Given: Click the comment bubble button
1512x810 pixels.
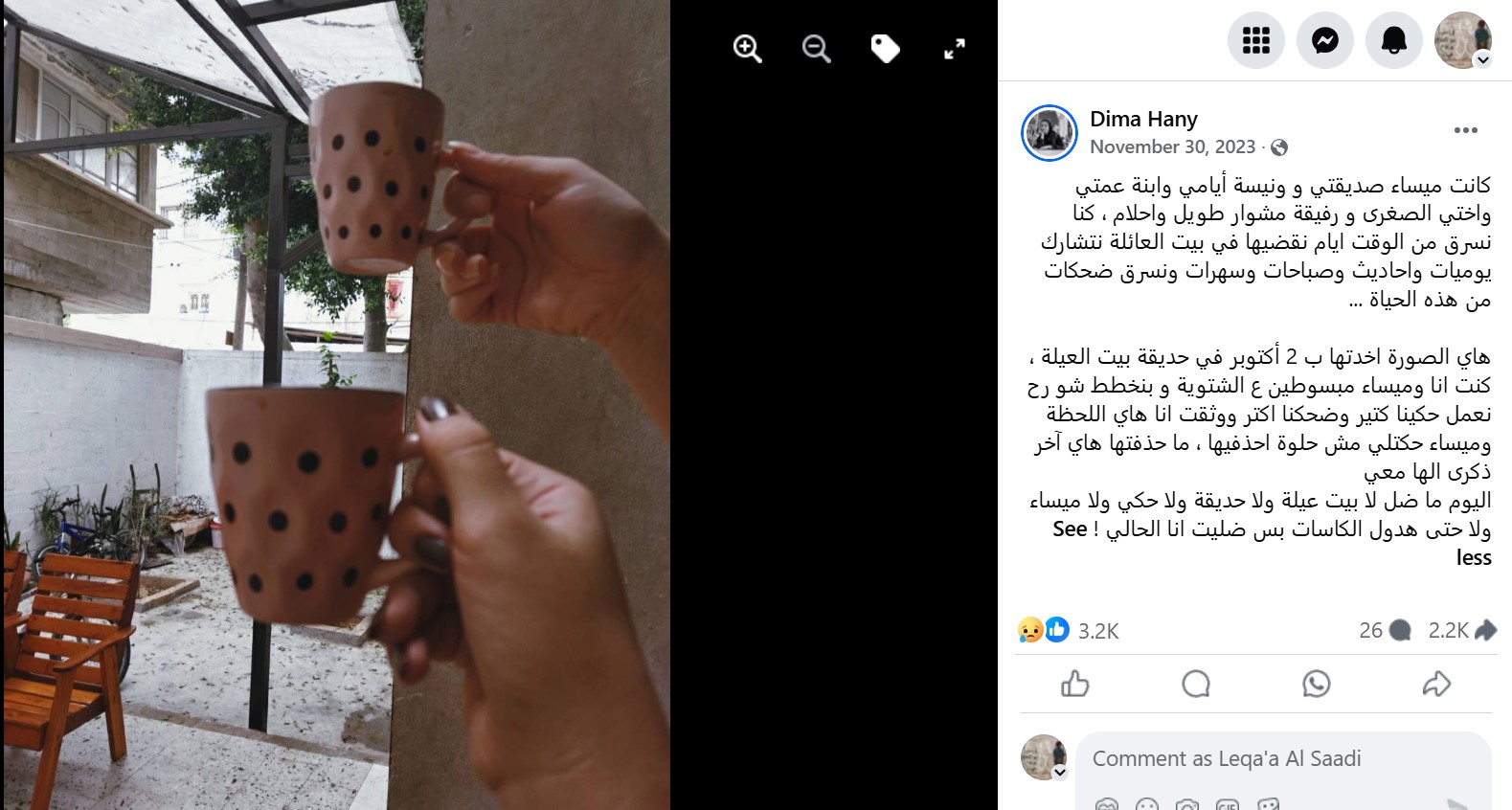Looking at the screenshot, I should 1196,684.
